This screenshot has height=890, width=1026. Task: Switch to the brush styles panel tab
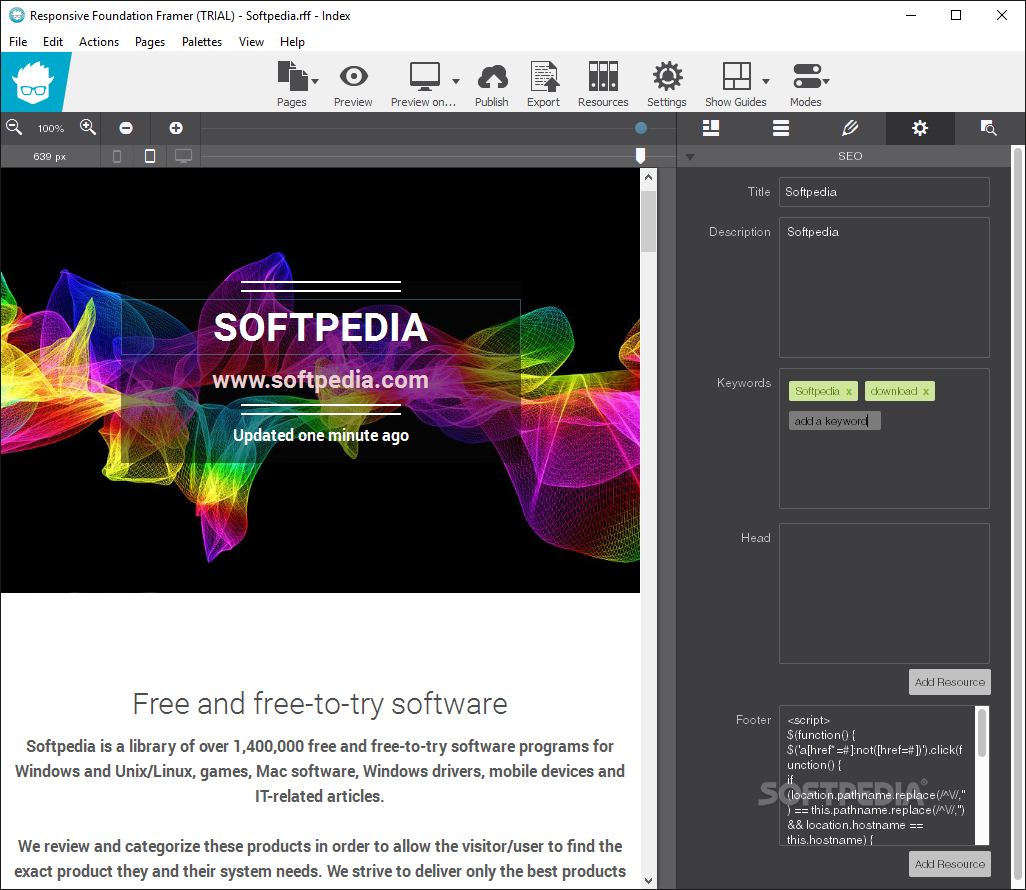point(850,128)
